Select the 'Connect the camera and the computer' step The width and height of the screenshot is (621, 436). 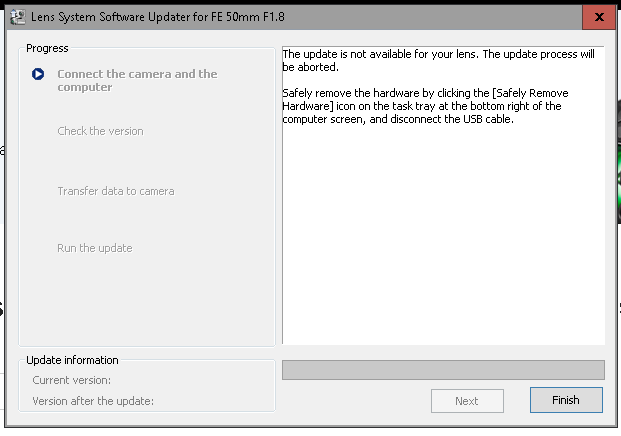click(x=137, y=80)
